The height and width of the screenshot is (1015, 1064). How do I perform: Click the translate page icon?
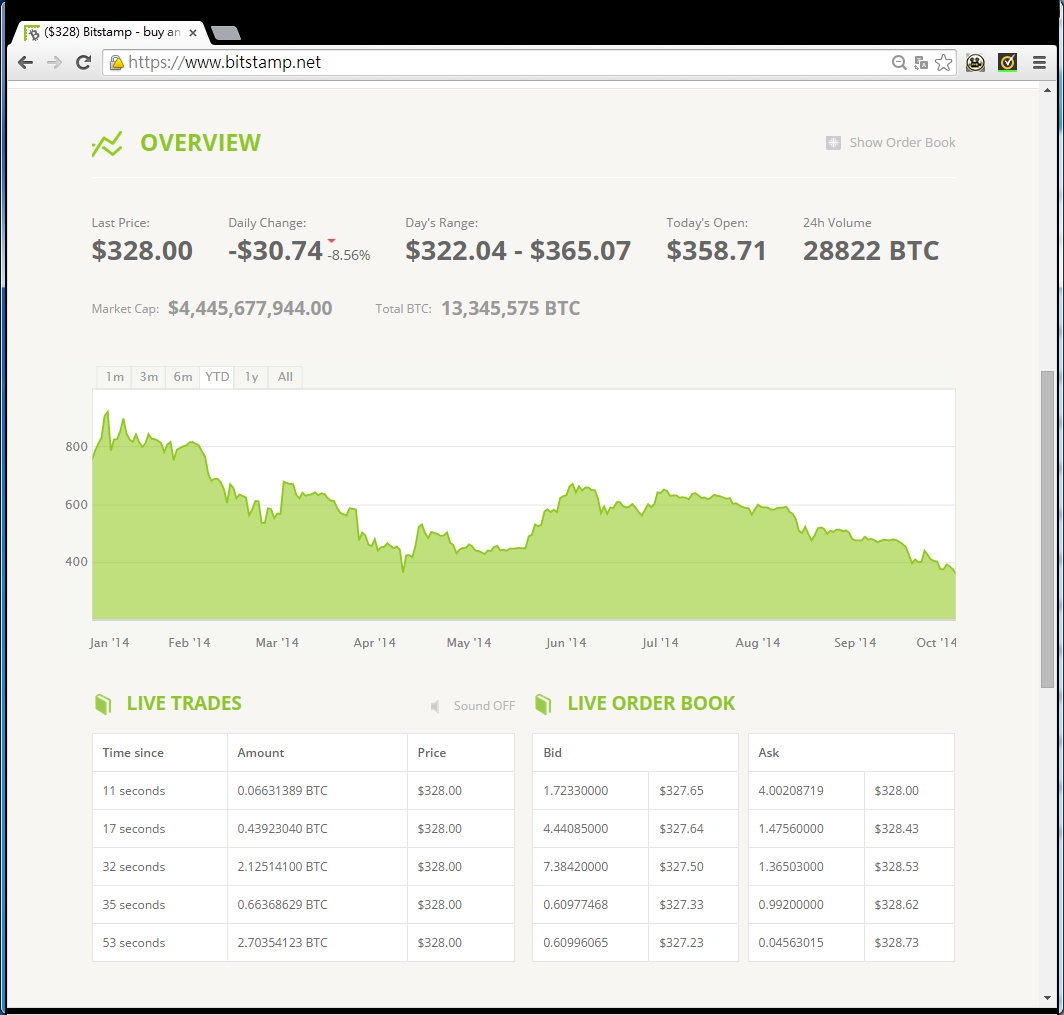(x=921, y=62)
